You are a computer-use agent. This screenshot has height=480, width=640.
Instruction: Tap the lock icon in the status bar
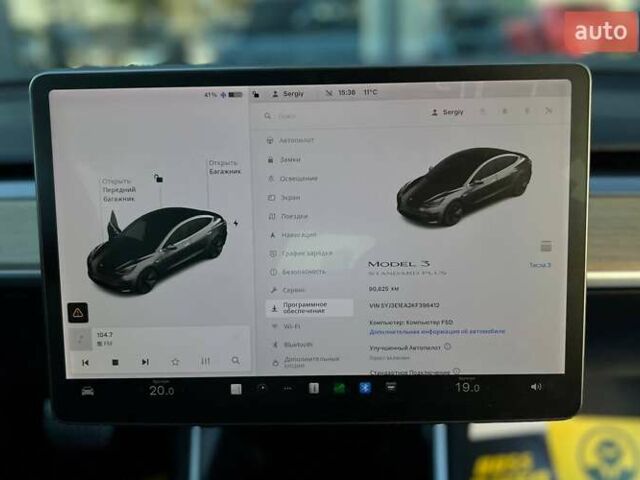(256, 94)
